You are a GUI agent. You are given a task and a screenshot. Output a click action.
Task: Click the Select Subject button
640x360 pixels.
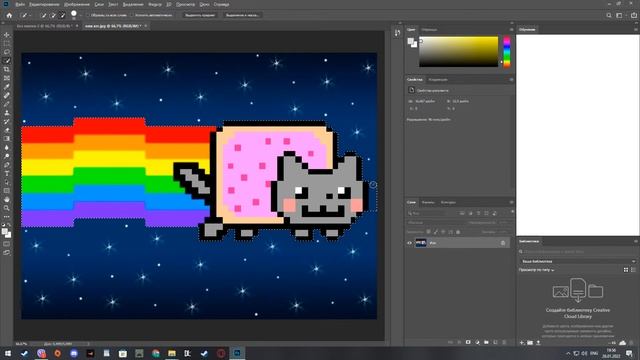coord(200,15)
